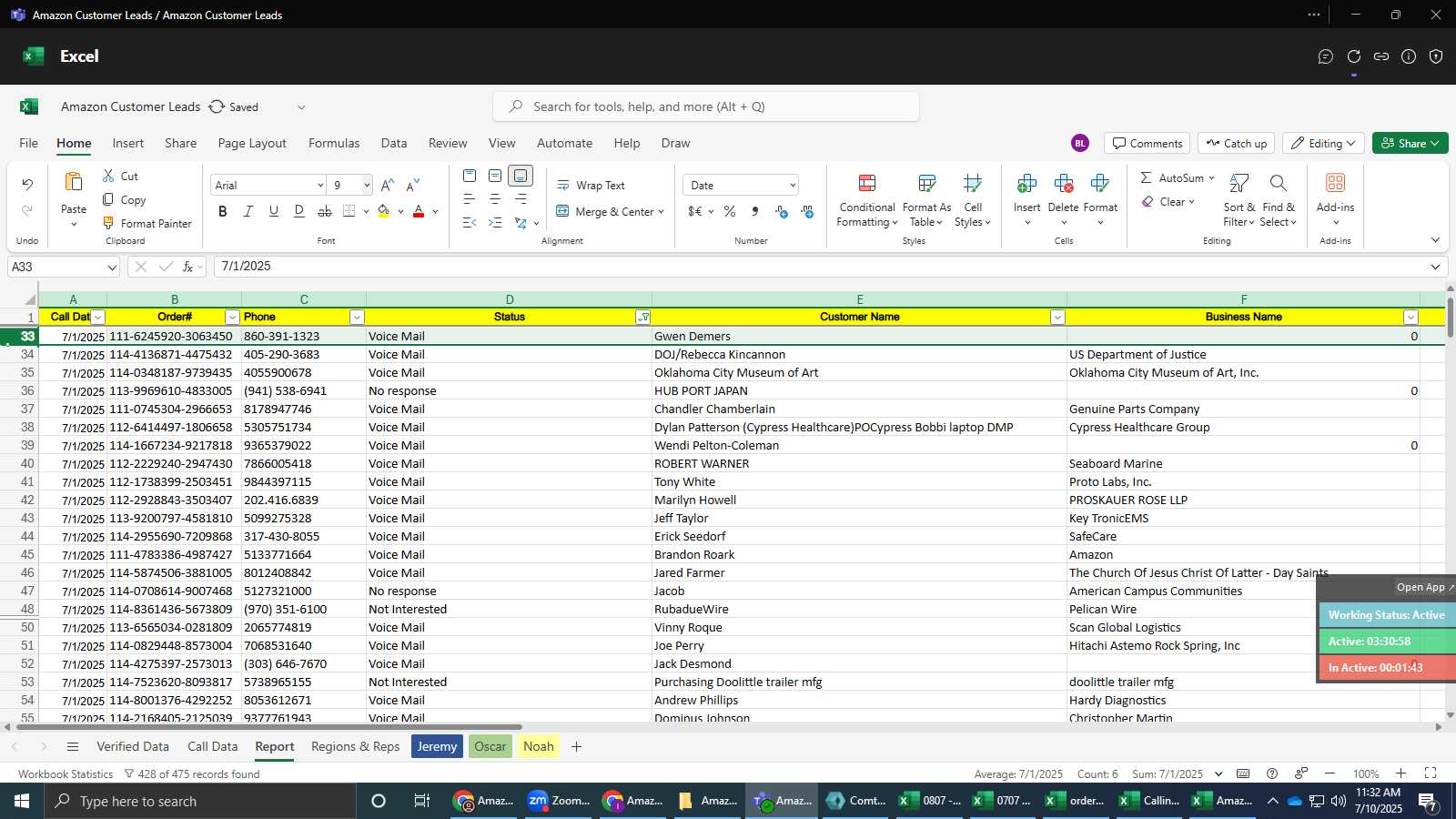This screenshot has width=1456, height=819.
Task: Apply comma style
Action: click(x=755, y=211)
